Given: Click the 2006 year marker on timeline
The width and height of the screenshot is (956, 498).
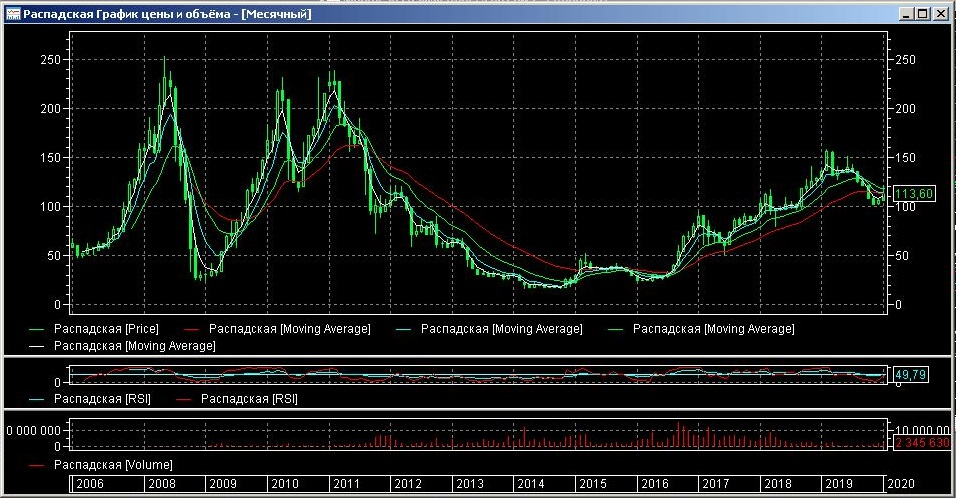Looking at the screenshot, I should (90, 484).
